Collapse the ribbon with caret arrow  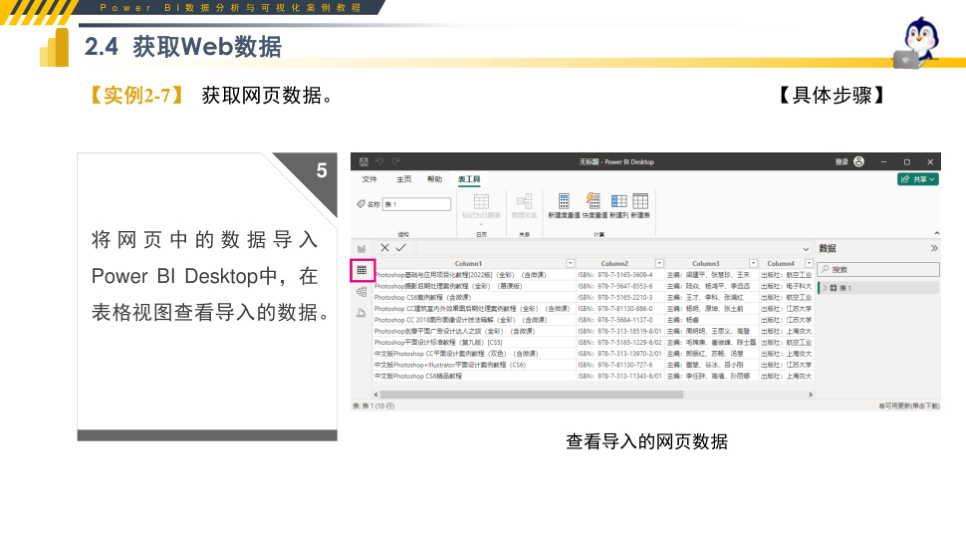coord(936,233)
